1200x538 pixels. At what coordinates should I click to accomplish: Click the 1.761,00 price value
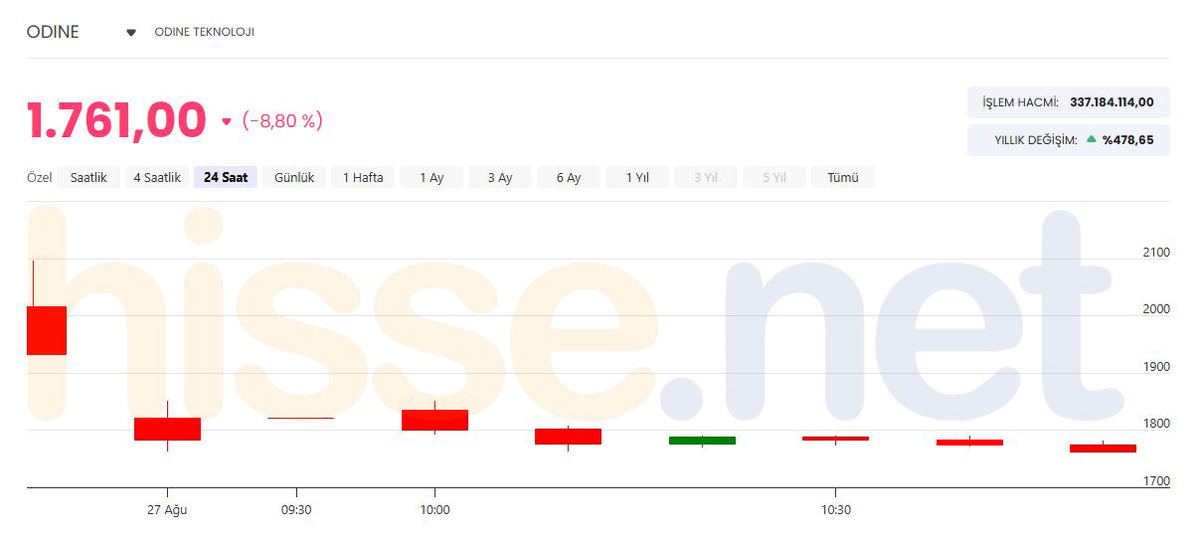point(116,120)
